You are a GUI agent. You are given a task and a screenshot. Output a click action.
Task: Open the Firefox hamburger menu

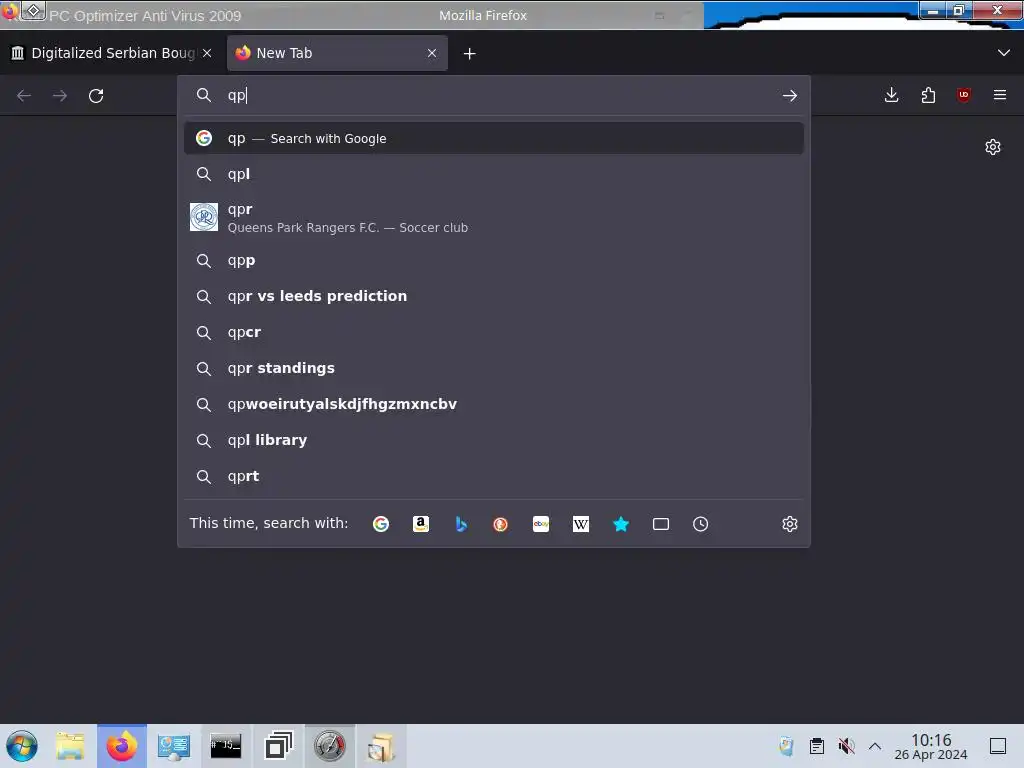pyautogui.click(x=1000, y=95)
